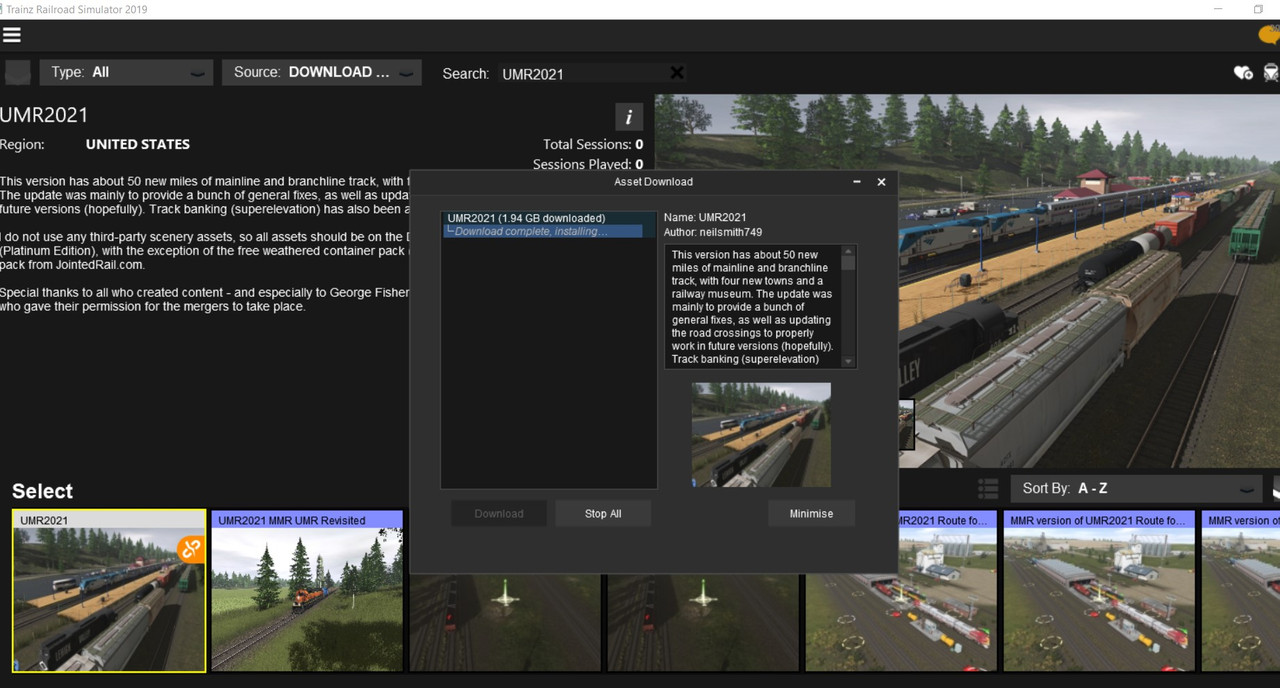This screenshot has width=1280, height=688.
Task: Click the Minimise button in Asset Download
Action: pos(811,513)
